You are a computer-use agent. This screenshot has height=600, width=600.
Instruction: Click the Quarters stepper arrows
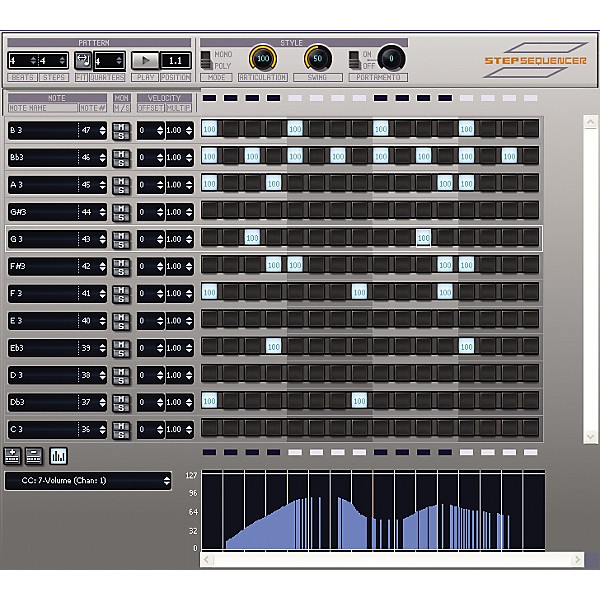(119, 60)
